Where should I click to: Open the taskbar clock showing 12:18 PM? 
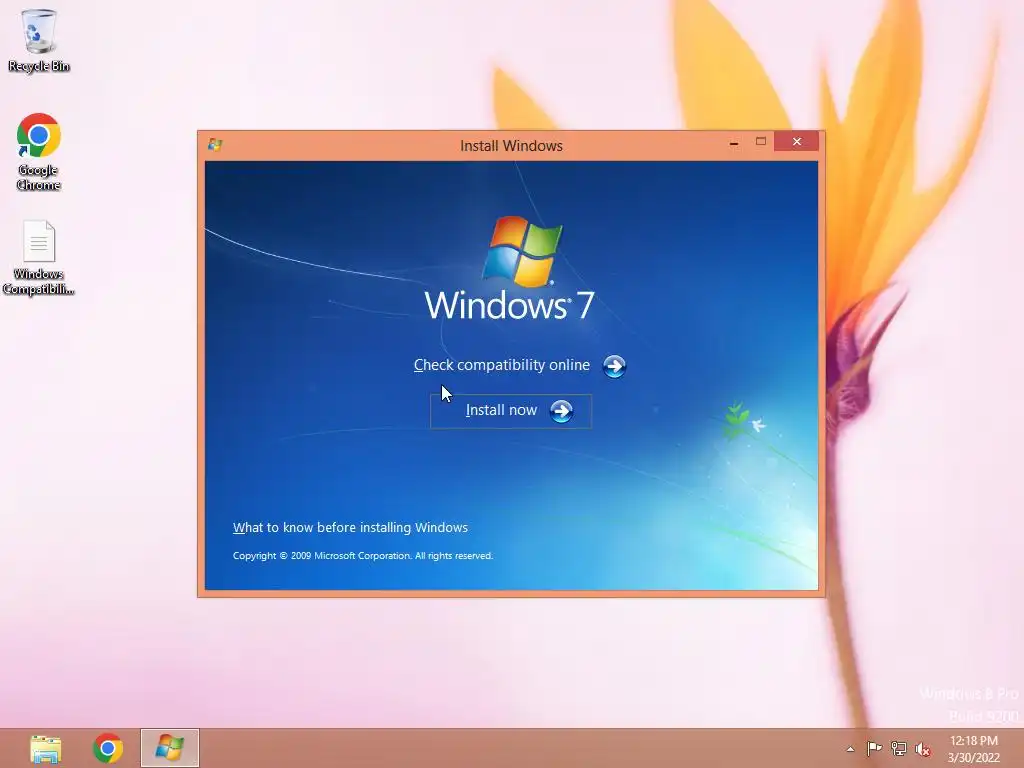click(x=974, y=749)
